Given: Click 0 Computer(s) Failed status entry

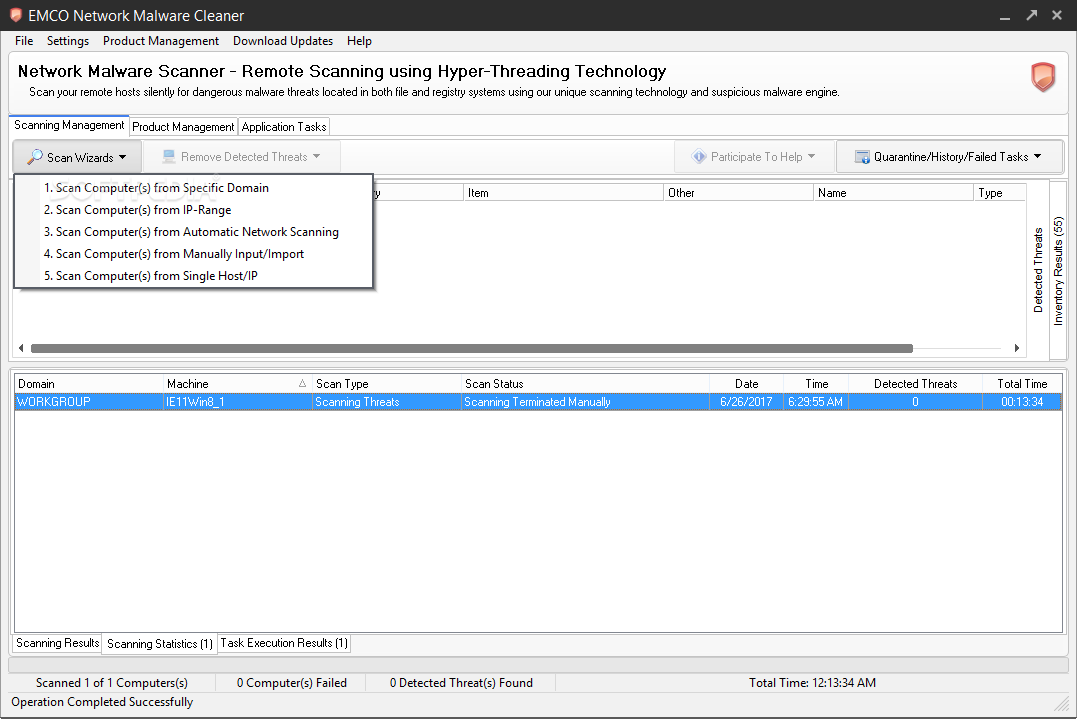Looking at the screenshot, I should [x=292, y=683].
